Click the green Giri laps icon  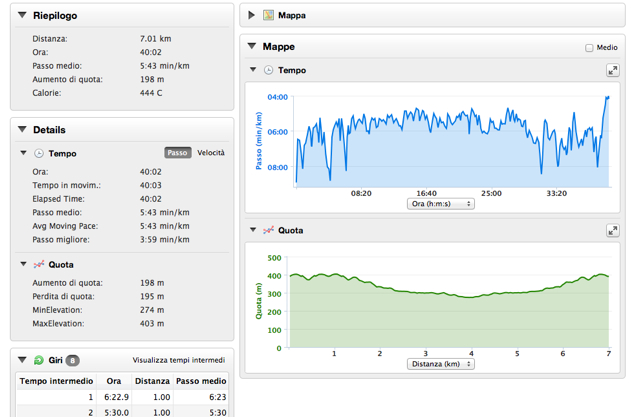(39, 360)
